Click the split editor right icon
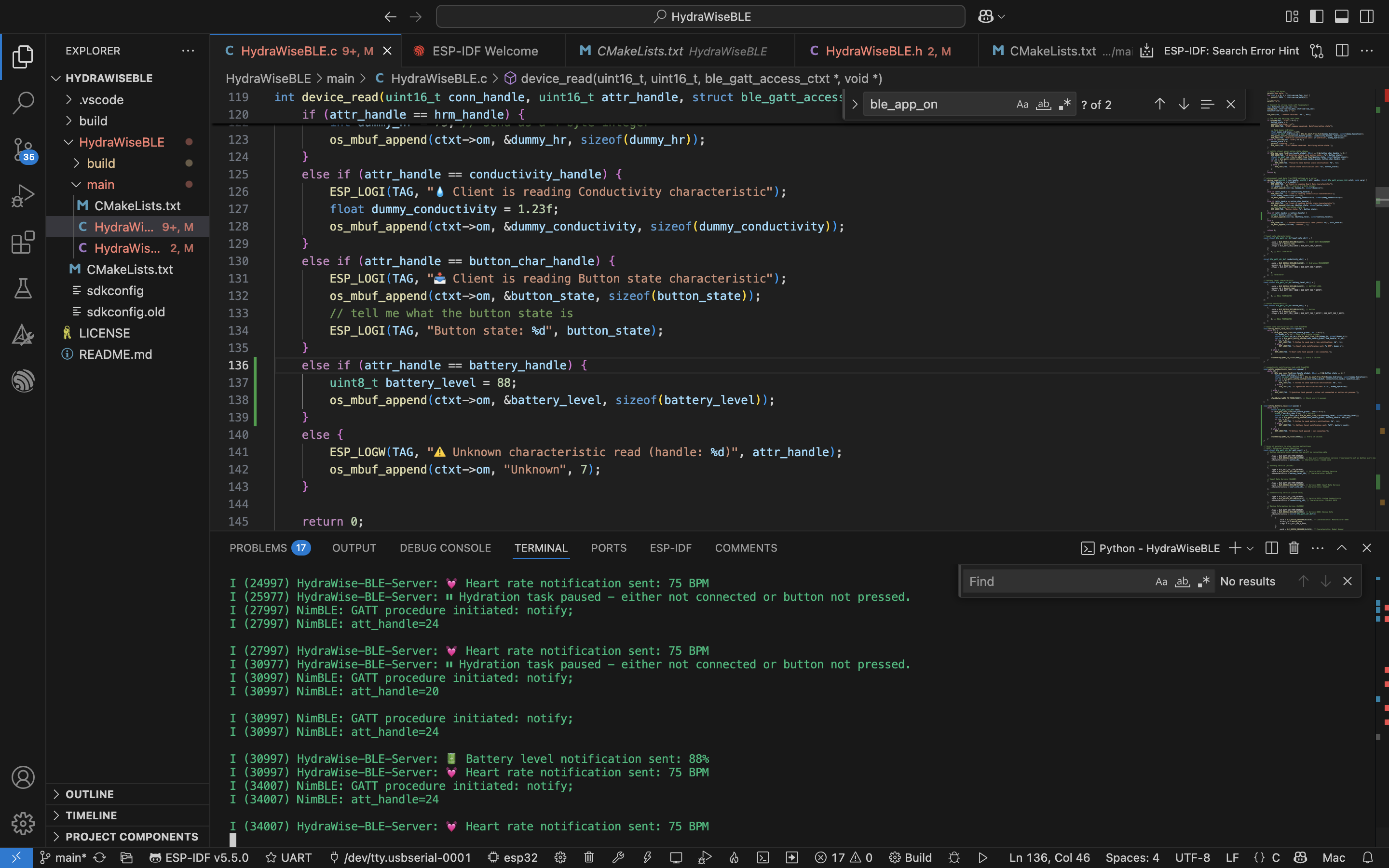 pyautogui.click(x=1342, y=51)
